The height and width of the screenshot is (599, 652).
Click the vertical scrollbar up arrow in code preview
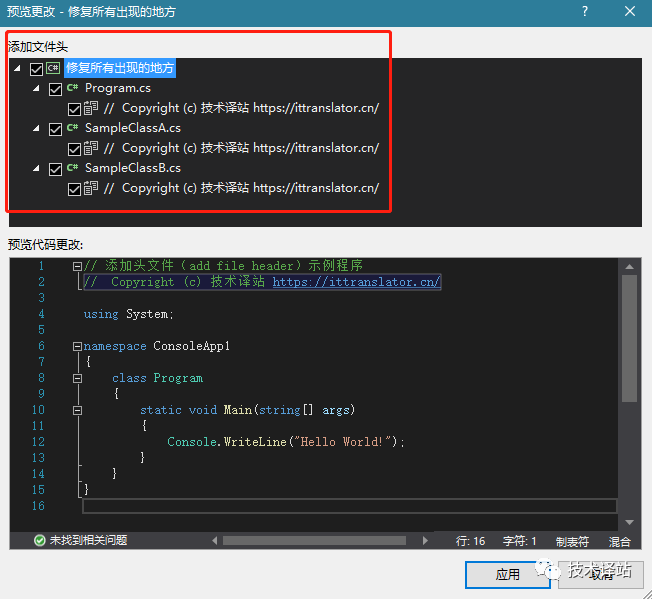630,266
